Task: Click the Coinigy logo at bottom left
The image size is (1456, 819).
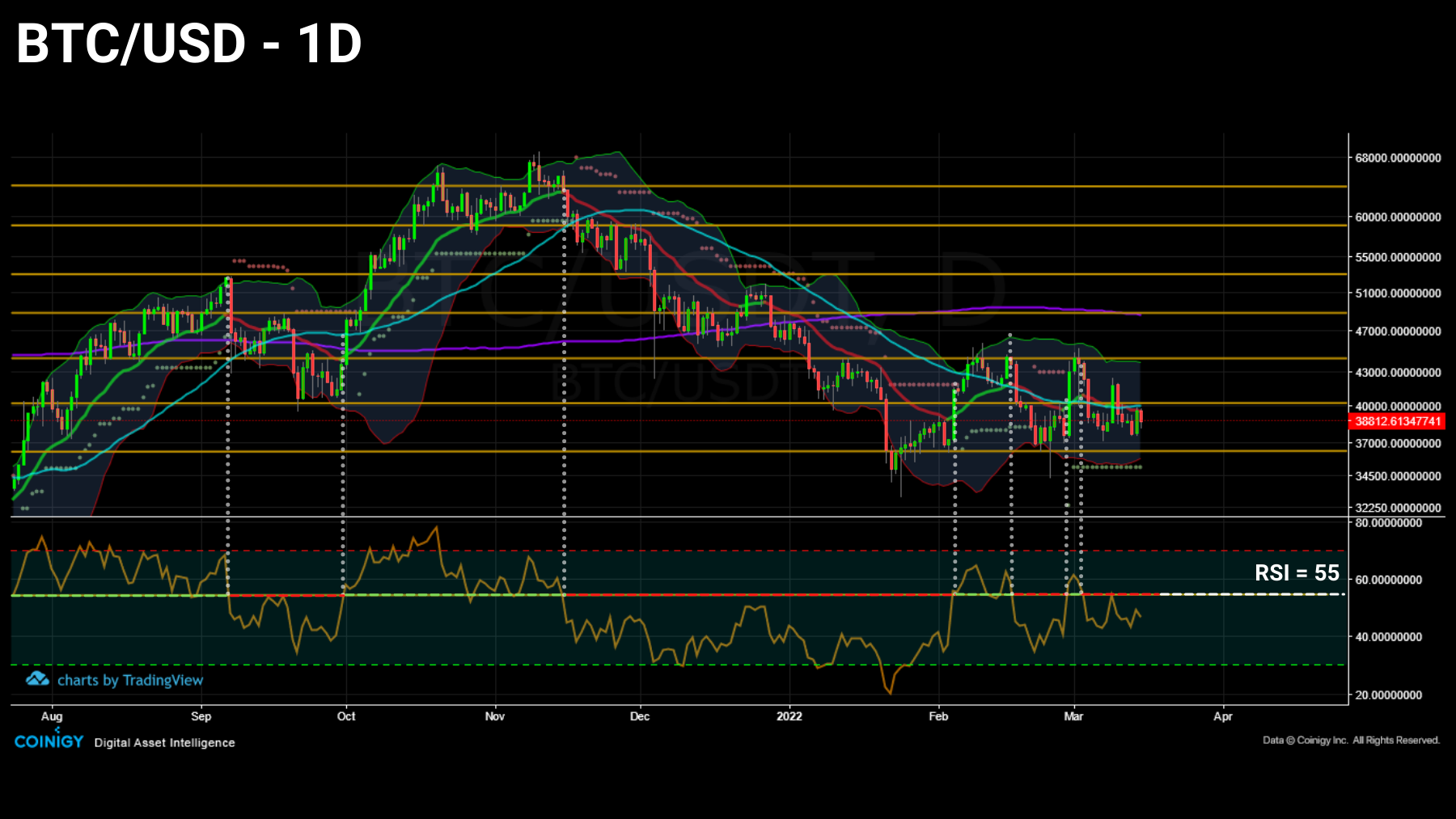Action: 48,742
